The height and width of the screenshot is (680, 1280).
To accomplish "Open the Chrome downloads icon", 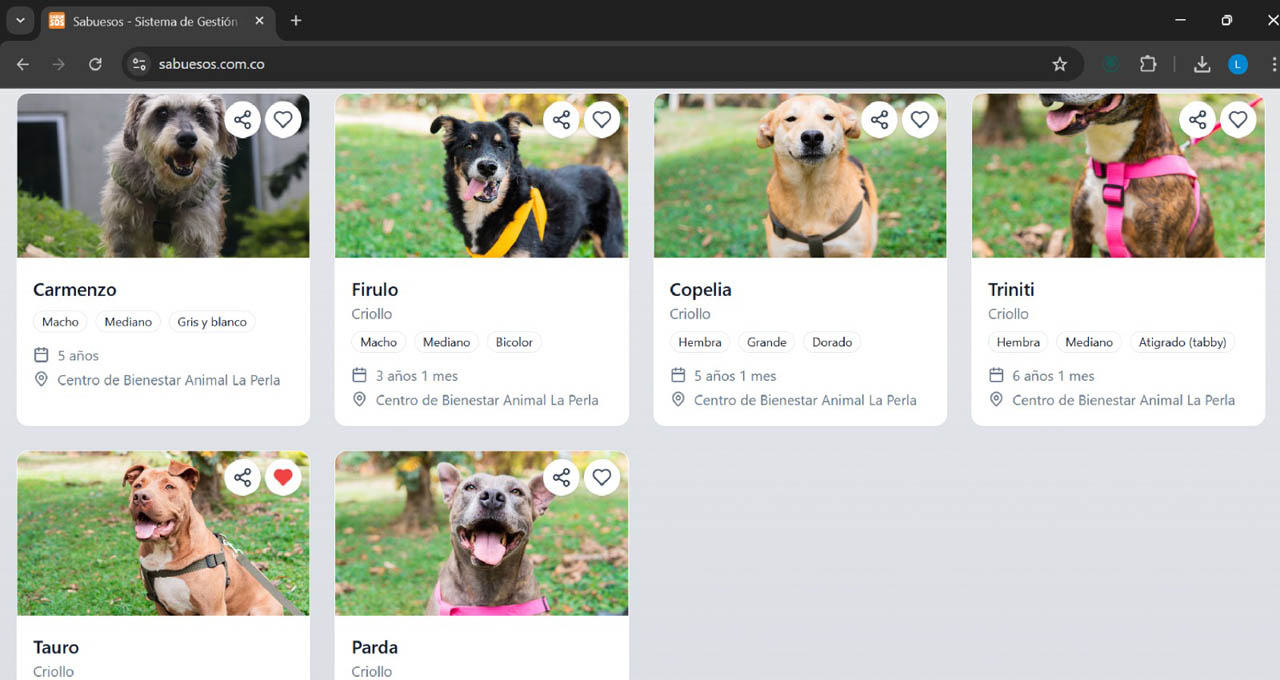I will (x=1202, y=64).
